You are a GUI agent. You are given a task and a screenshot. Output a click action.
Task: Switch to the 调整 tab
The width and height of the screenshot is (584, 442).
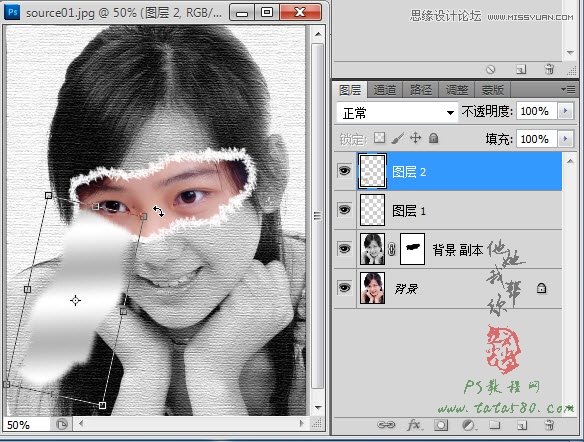coord(457,90)
